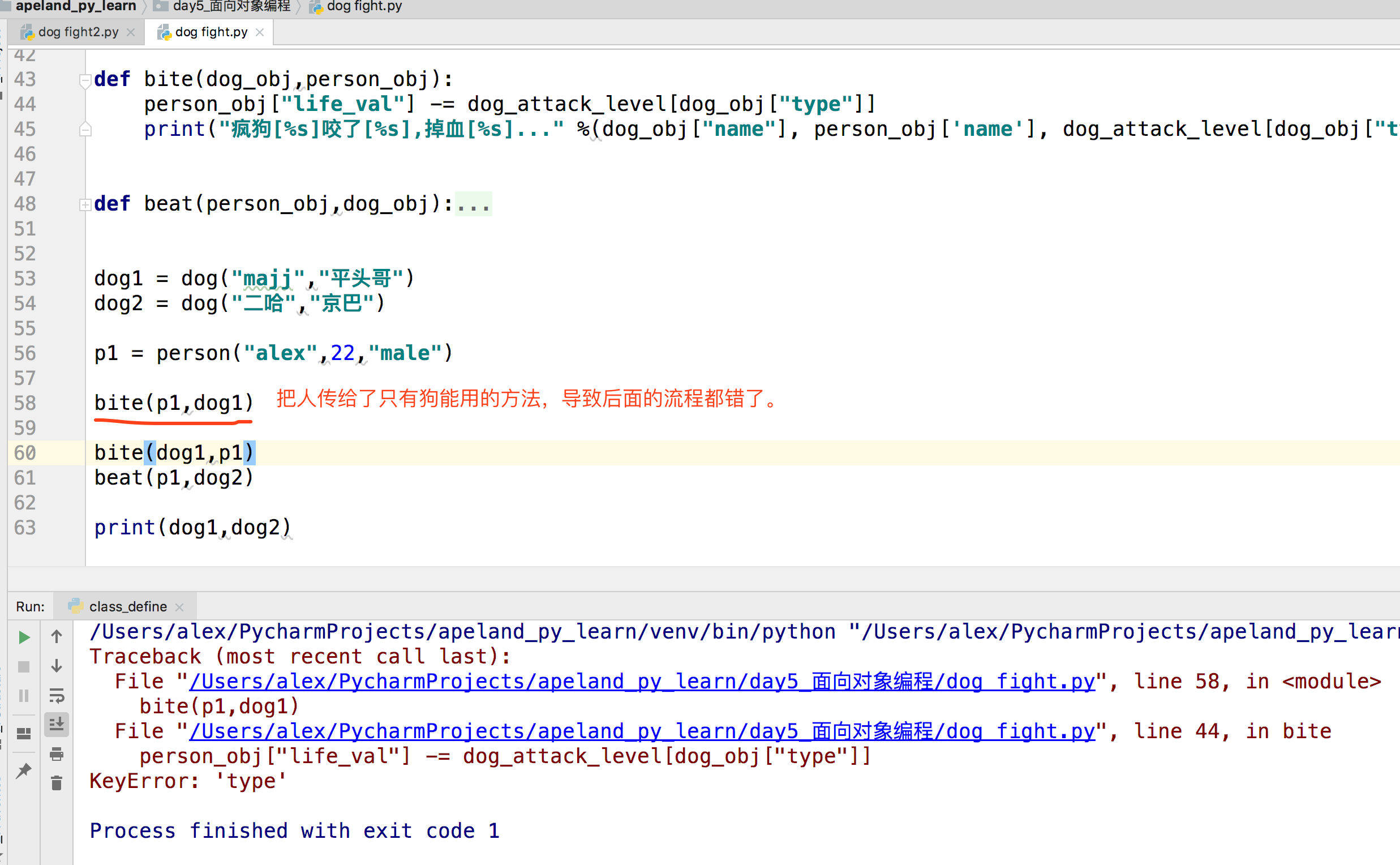Click the pause output icon
The image size is (1400, 865).
click(24, 696)
